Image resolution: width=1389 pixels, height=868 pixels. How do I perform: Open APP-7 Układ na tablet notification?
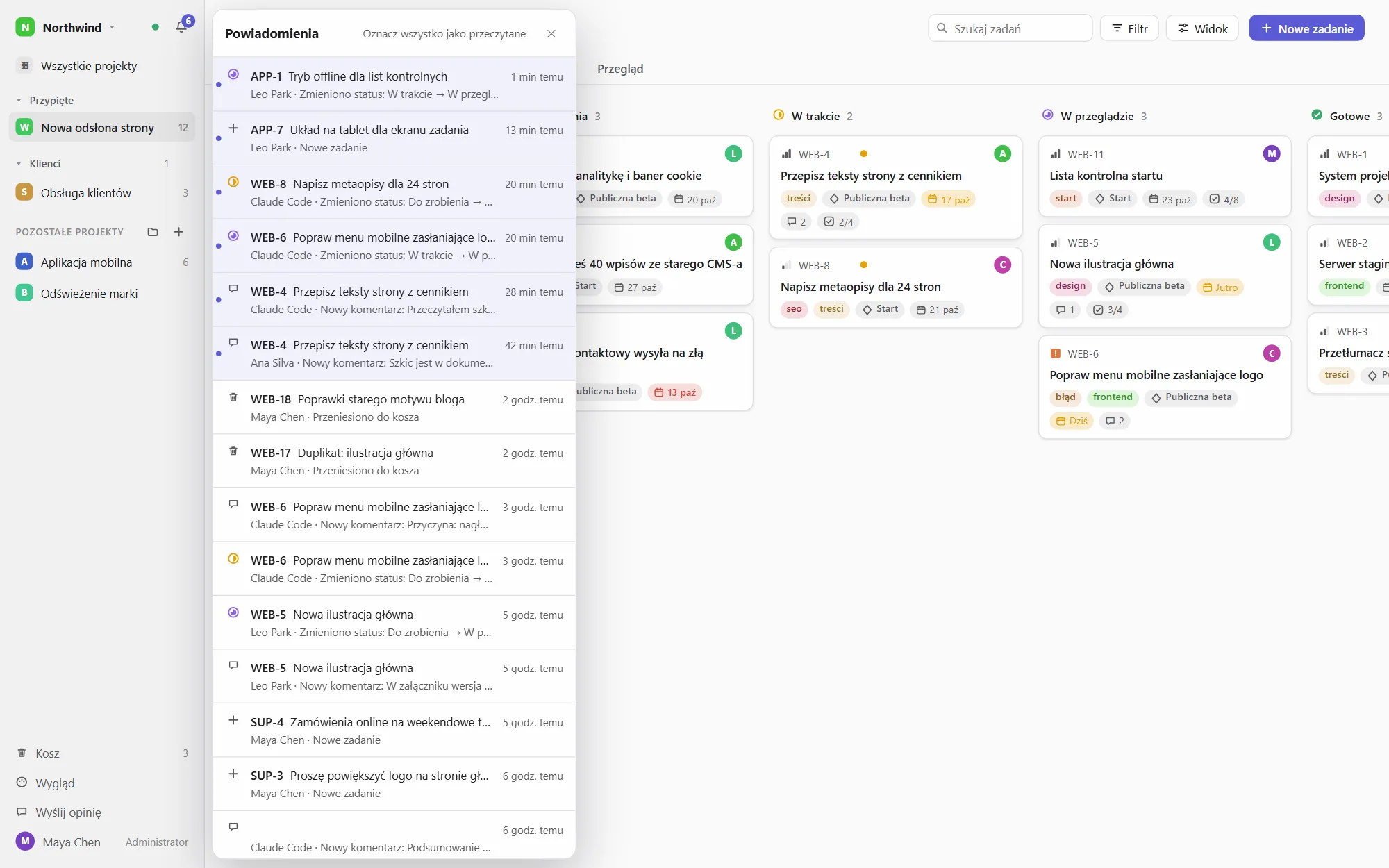coord(394,137)
